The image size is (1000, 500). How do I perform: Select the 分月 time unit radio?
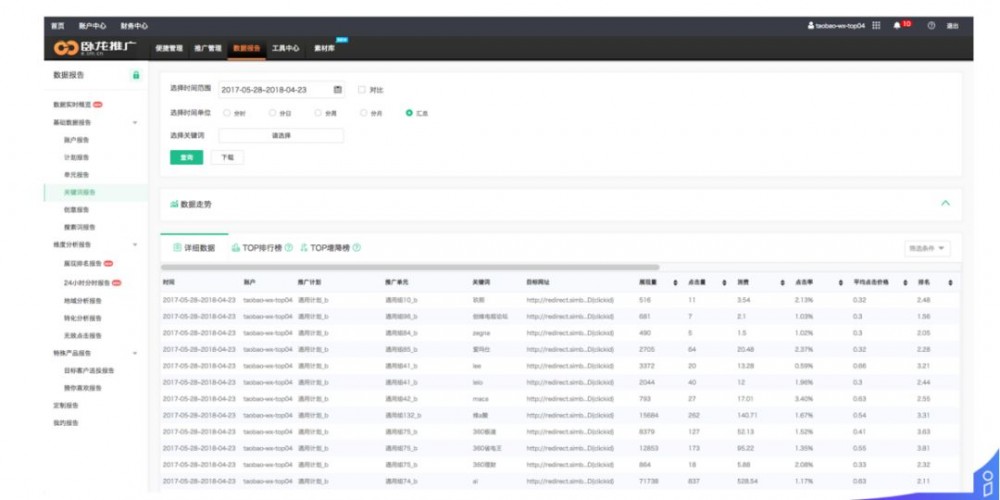(364, 113)
